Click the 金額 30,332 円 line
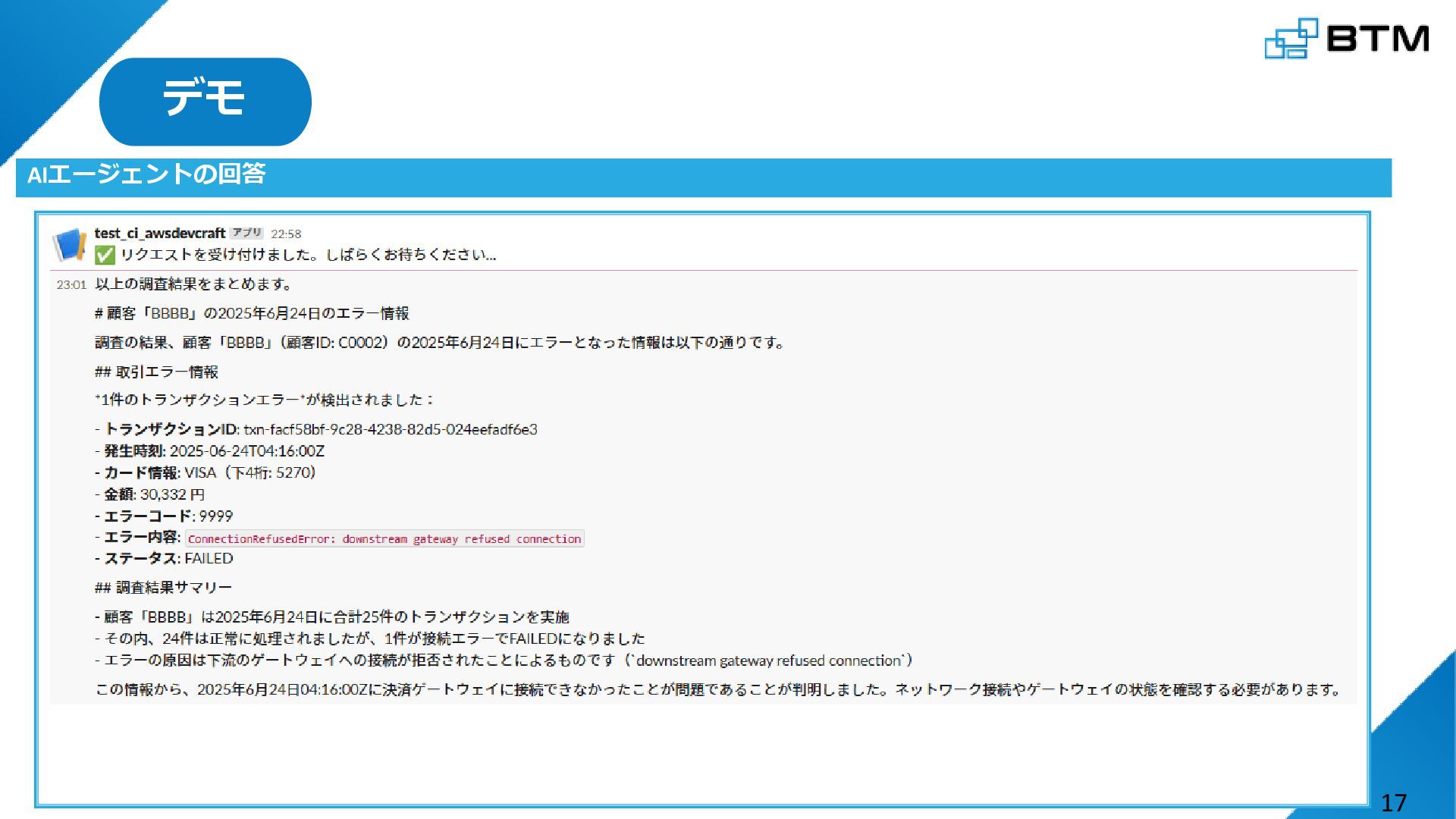The height and width of the screenshot is (819, 1456). [152, 494]
